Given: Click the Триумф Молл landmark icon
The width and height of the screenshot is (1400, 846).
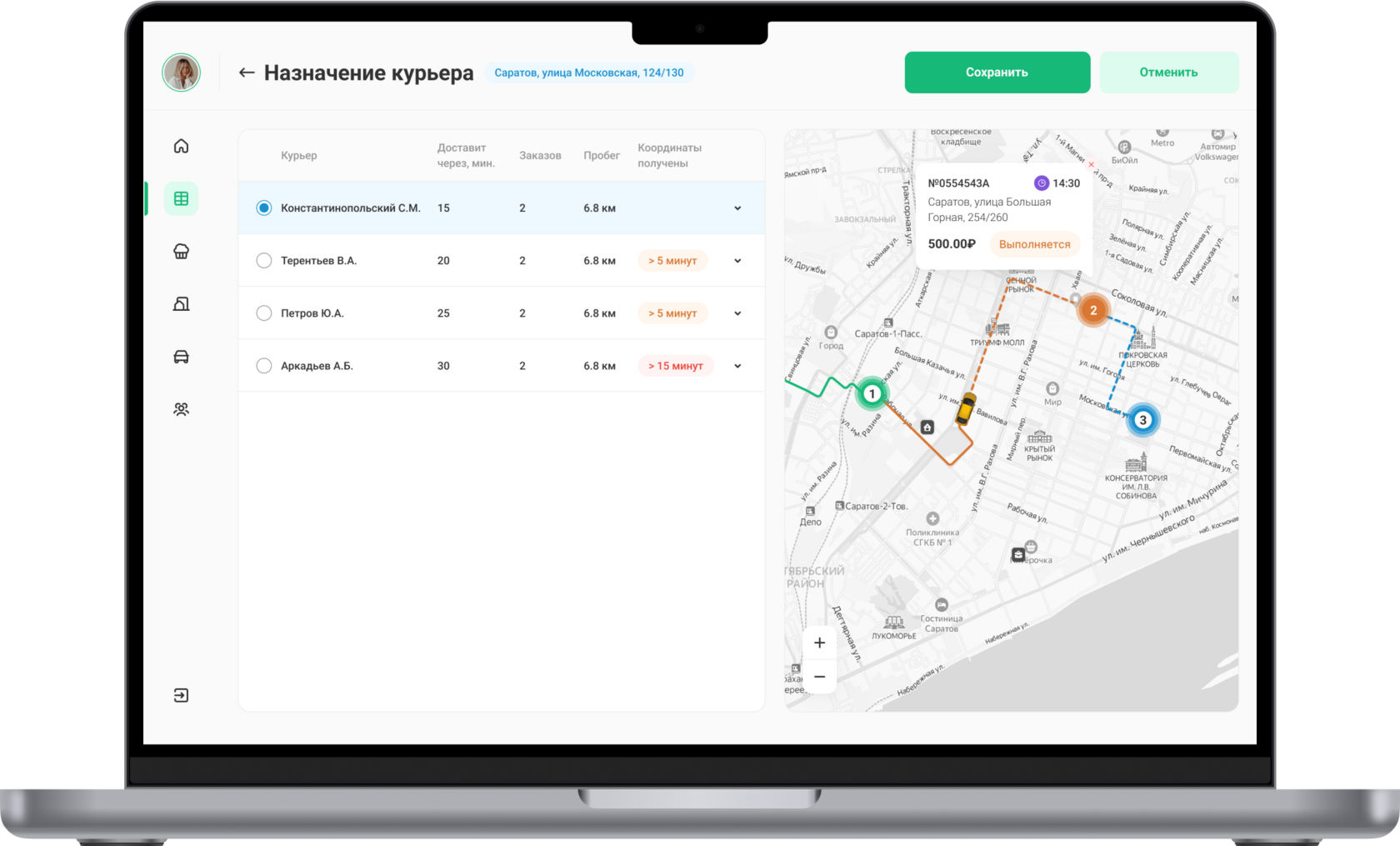Looking at the screenshot, I should pos(997,328).
